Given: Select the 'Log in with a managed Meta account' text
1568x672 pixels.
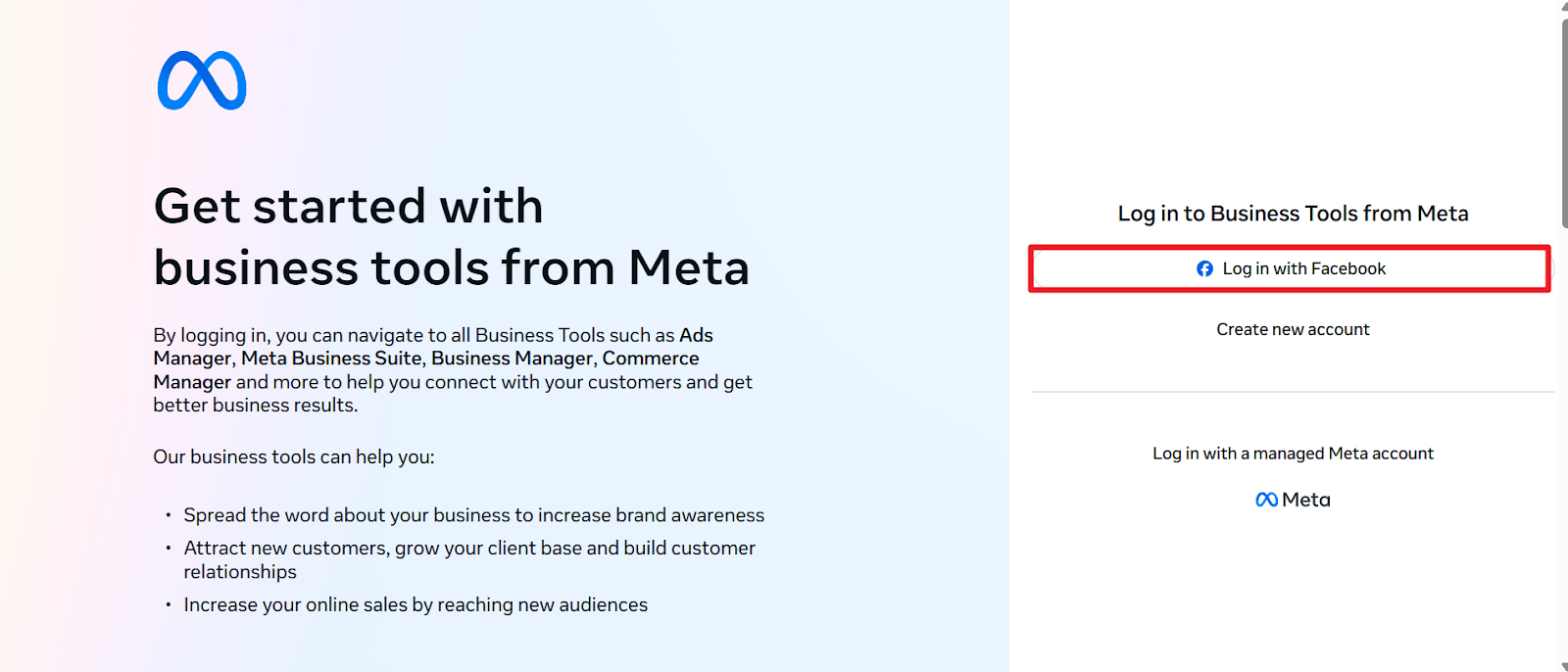Looking at the screenshot, I should (x=1293, y=454).
